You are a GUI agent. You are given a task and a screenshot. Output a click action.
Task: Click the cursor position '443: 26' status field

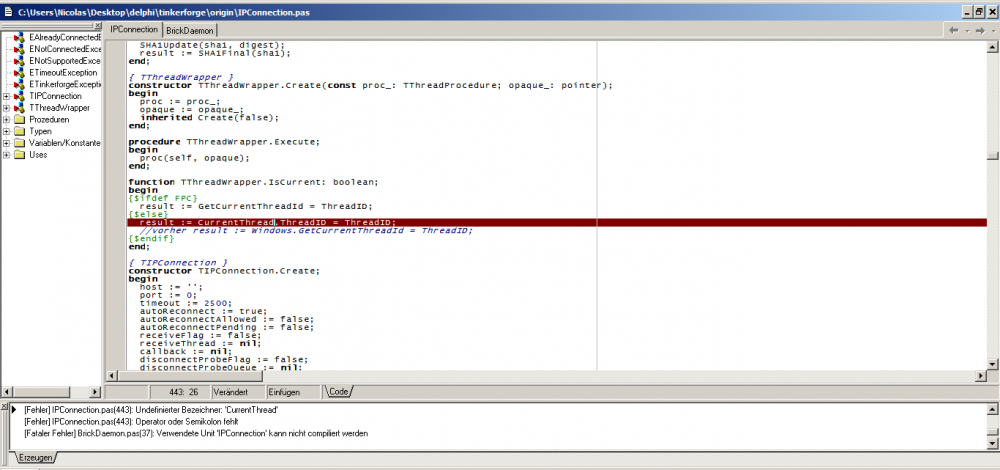[x=180, y=392]
